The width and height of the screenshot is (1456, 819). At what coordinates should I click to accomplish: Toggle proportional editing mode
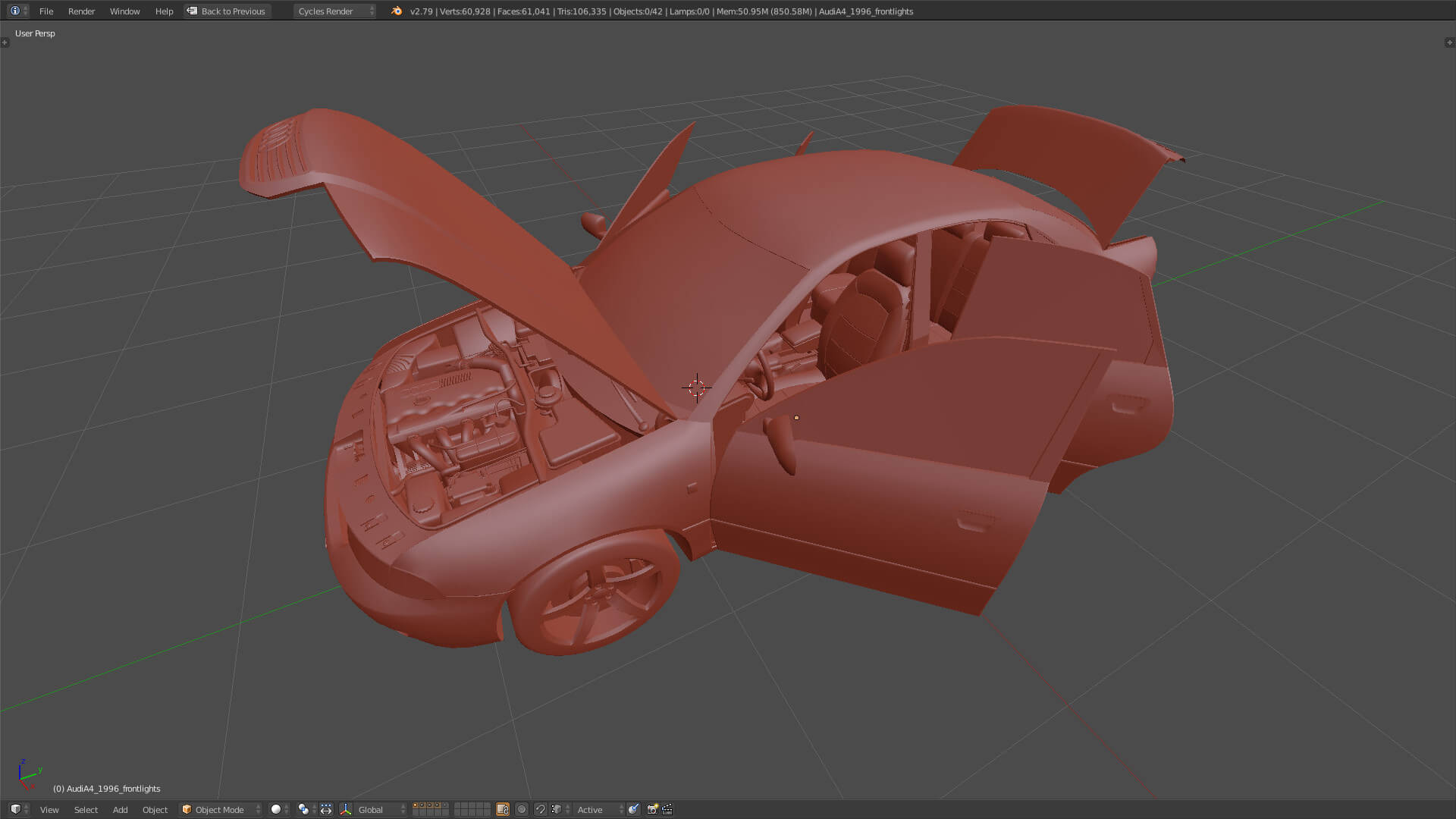point(522,809)
